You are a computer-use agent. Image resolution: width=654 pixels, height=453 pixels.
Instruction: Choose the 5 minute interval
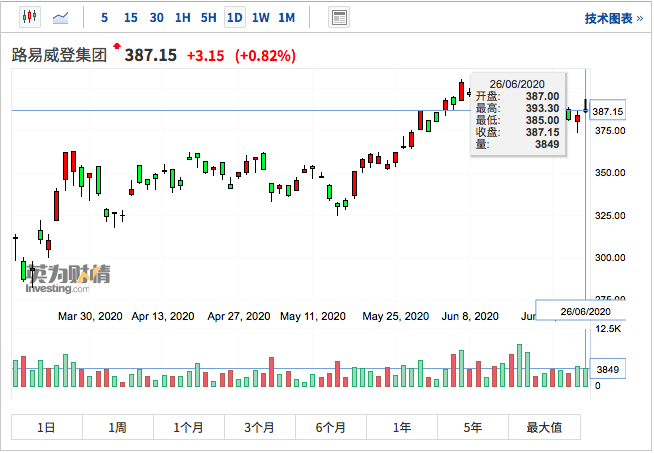104,18
